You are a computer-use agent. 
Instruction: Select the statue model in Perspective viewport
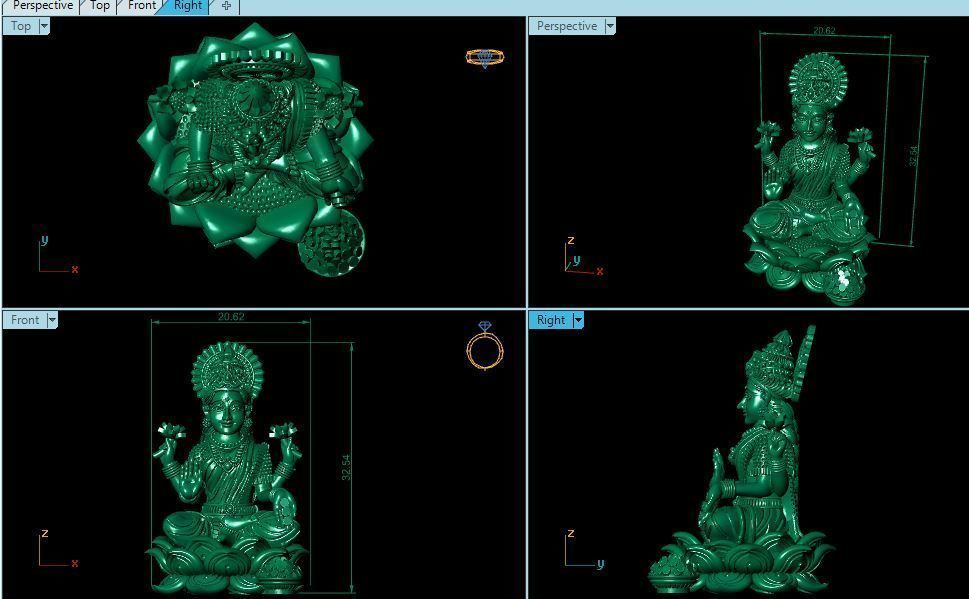[810, 179]
